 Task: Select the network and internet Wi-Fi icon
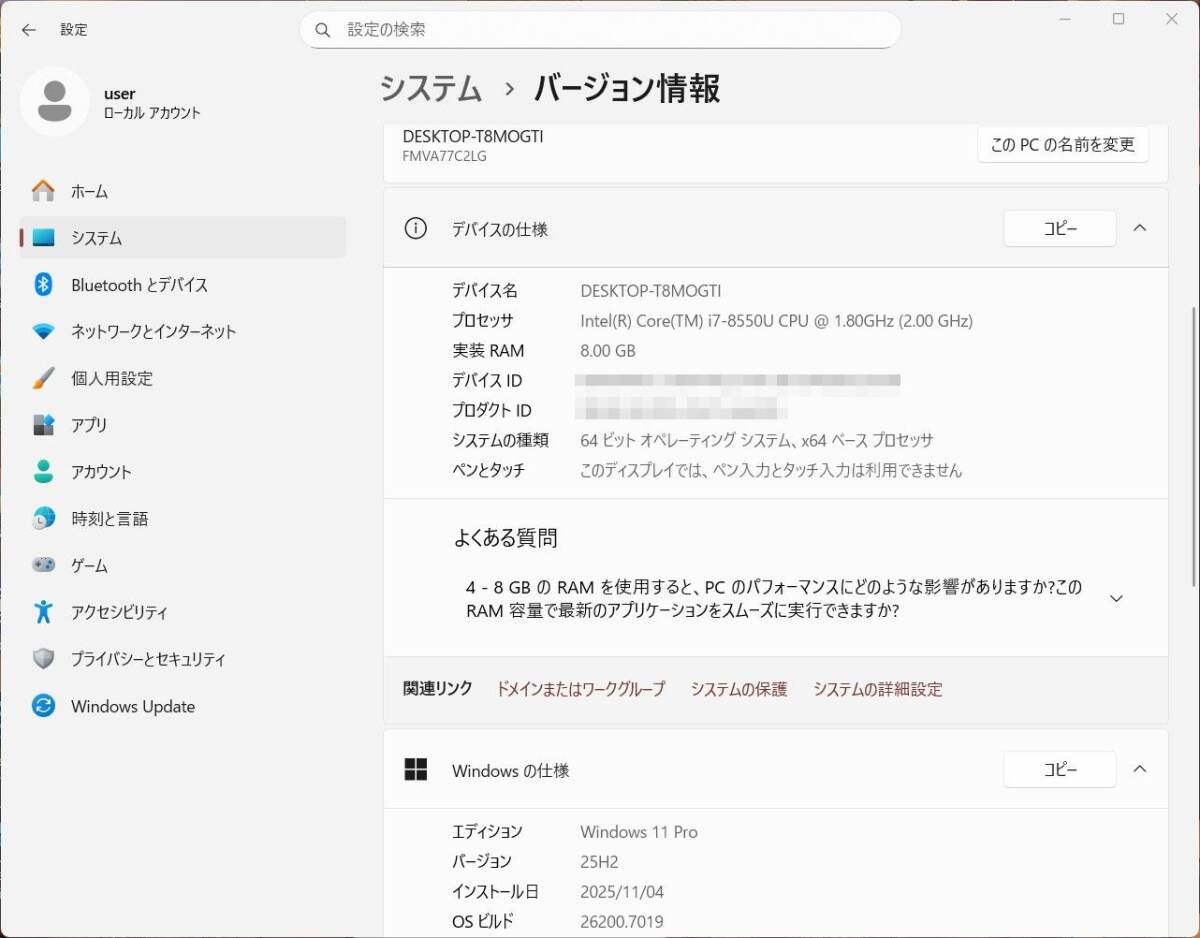tap(43, 332)
